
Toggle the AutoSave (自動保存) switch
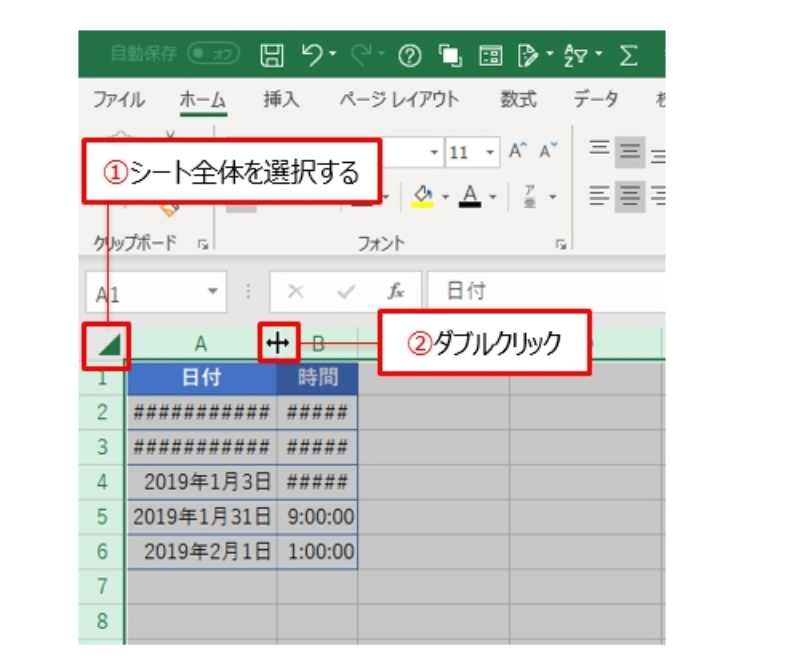(210, 55)
